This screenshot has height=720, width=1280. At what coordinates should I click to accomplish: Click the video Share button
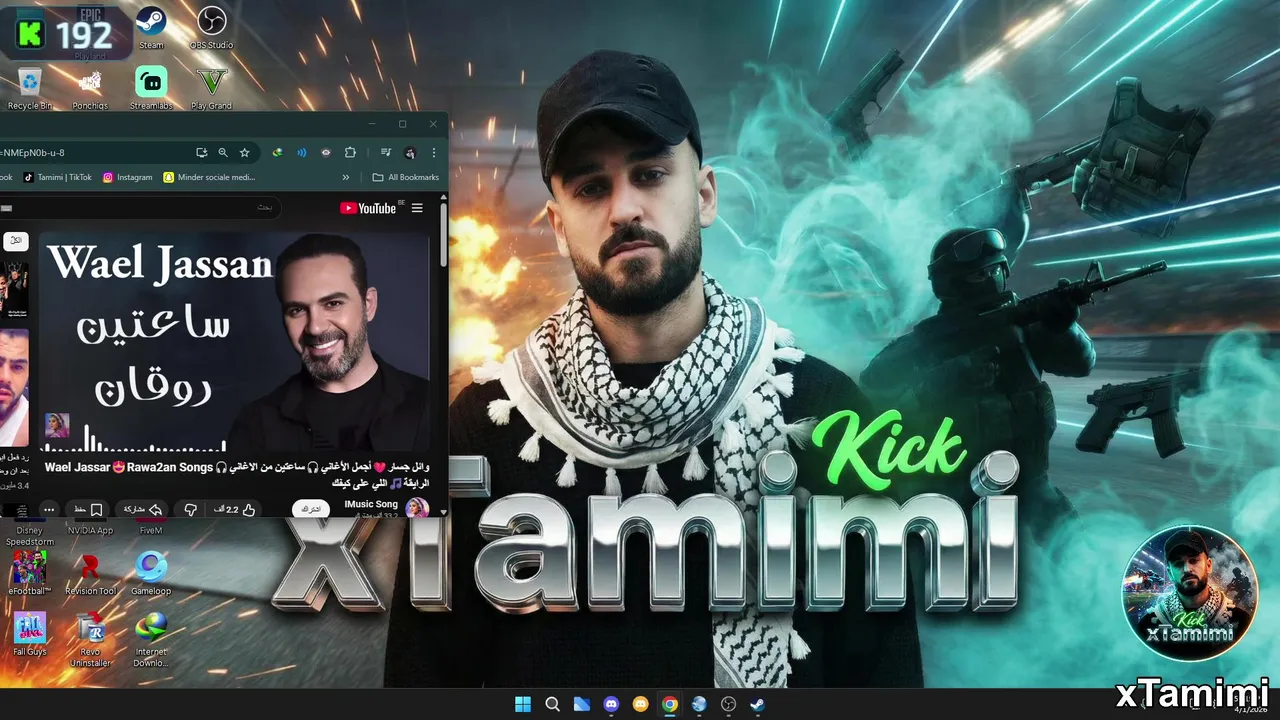coord(142,509)
